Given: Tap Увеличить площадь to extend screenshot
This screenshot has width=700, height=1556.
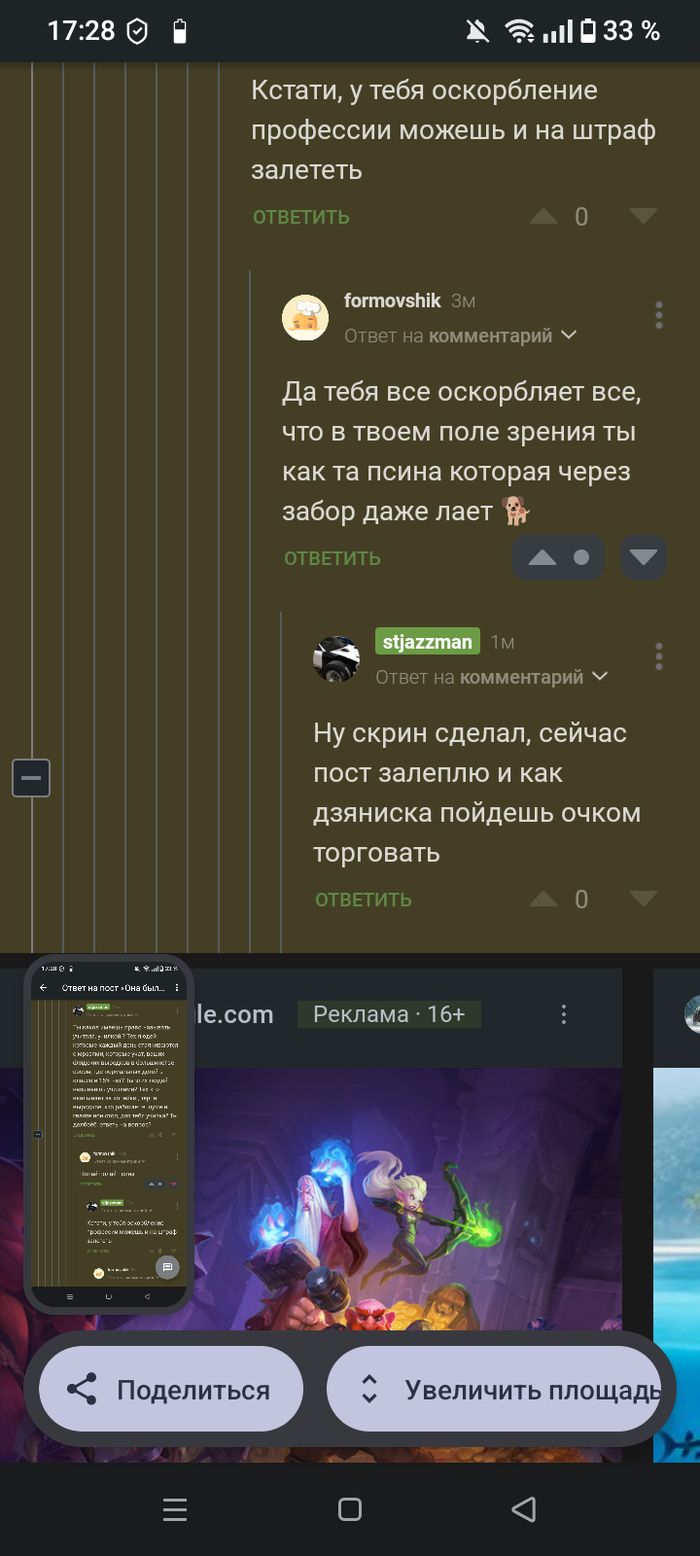Looking at the screenshot, I should pyautogui.click(x=494, y=1390).
